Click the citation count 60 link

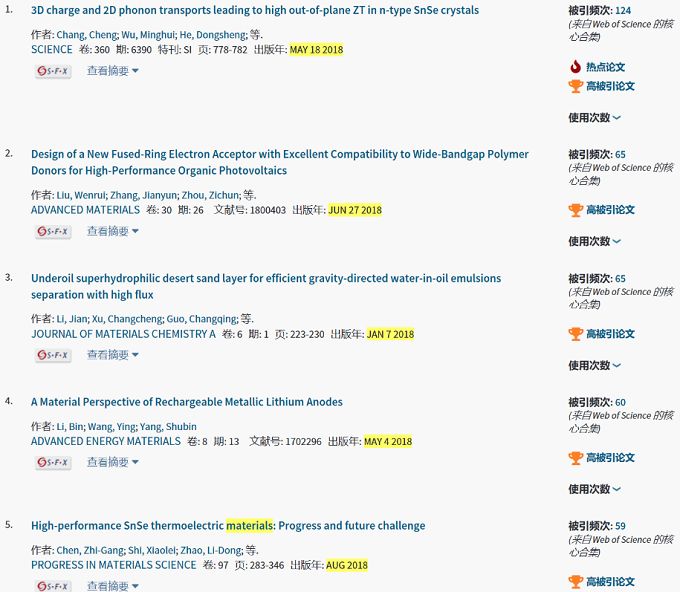[620, 403]
